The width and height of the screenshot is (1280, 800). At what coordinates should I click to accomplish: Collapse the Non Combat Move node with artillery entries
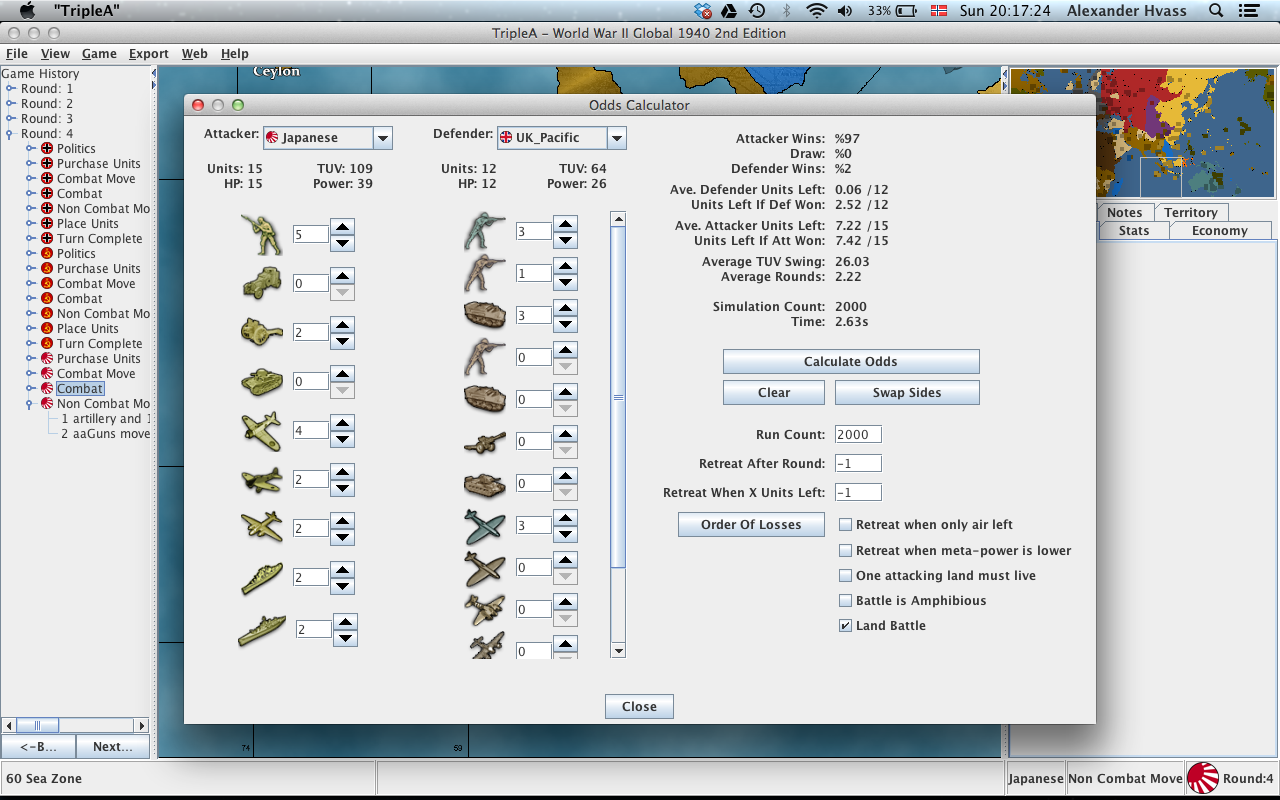click(31, 404)
